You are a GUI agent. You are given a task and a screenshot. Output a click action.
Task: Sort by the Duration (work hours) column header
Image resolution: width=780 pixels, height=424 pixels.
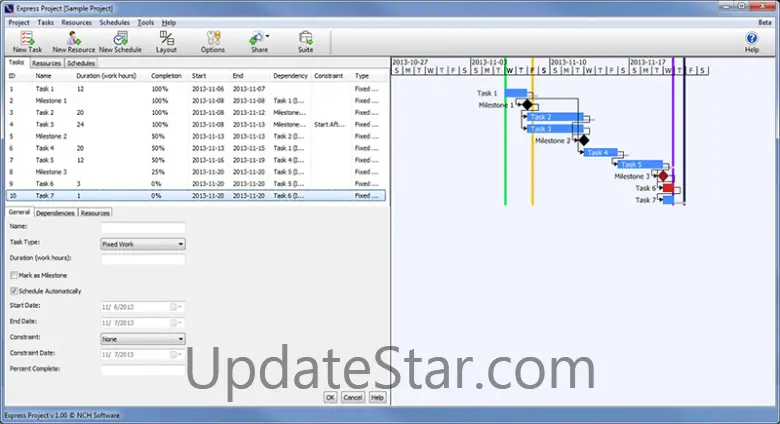click(106, 76)
